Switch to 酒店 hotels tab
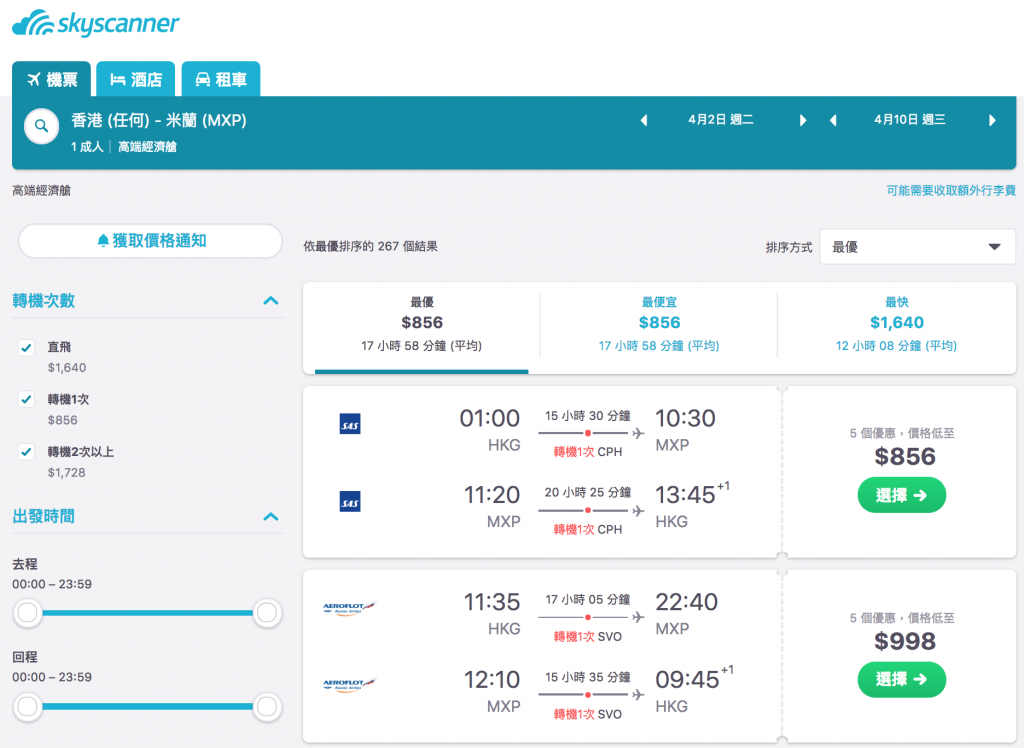This screenshot has height=748, width=1024. pyautogui.click(x=136, y=79)
